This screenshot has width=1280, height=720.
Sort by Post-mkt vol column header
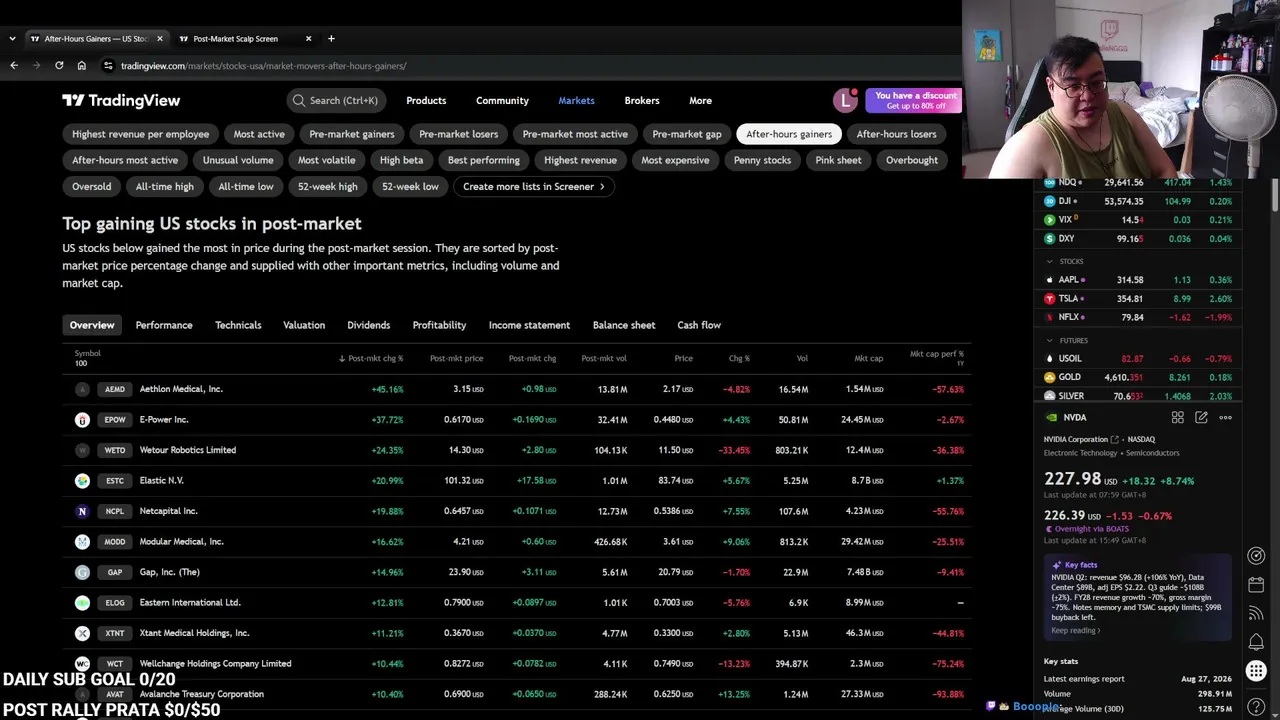click(603, 358)
